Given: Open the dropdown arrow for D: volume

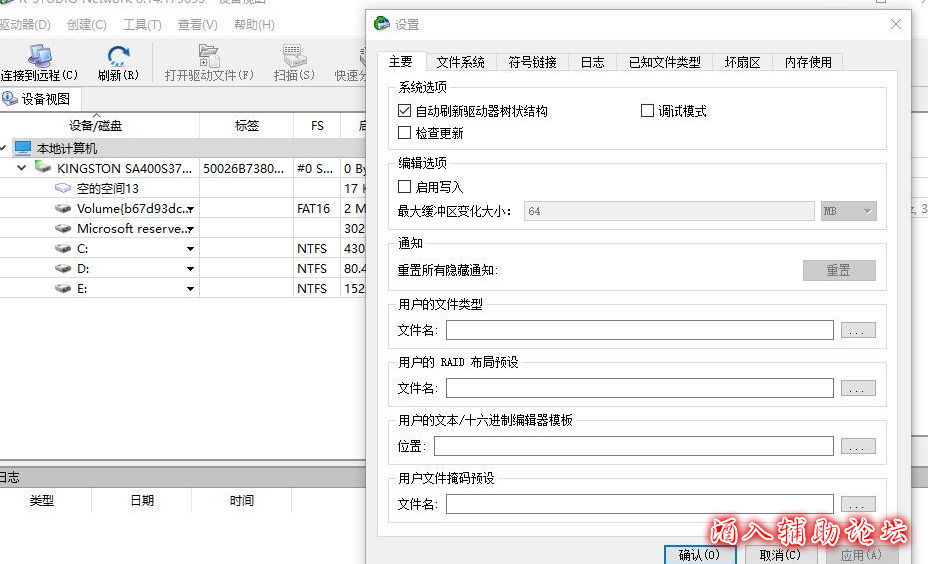Looking at the screenshot, I should point(190,269).
